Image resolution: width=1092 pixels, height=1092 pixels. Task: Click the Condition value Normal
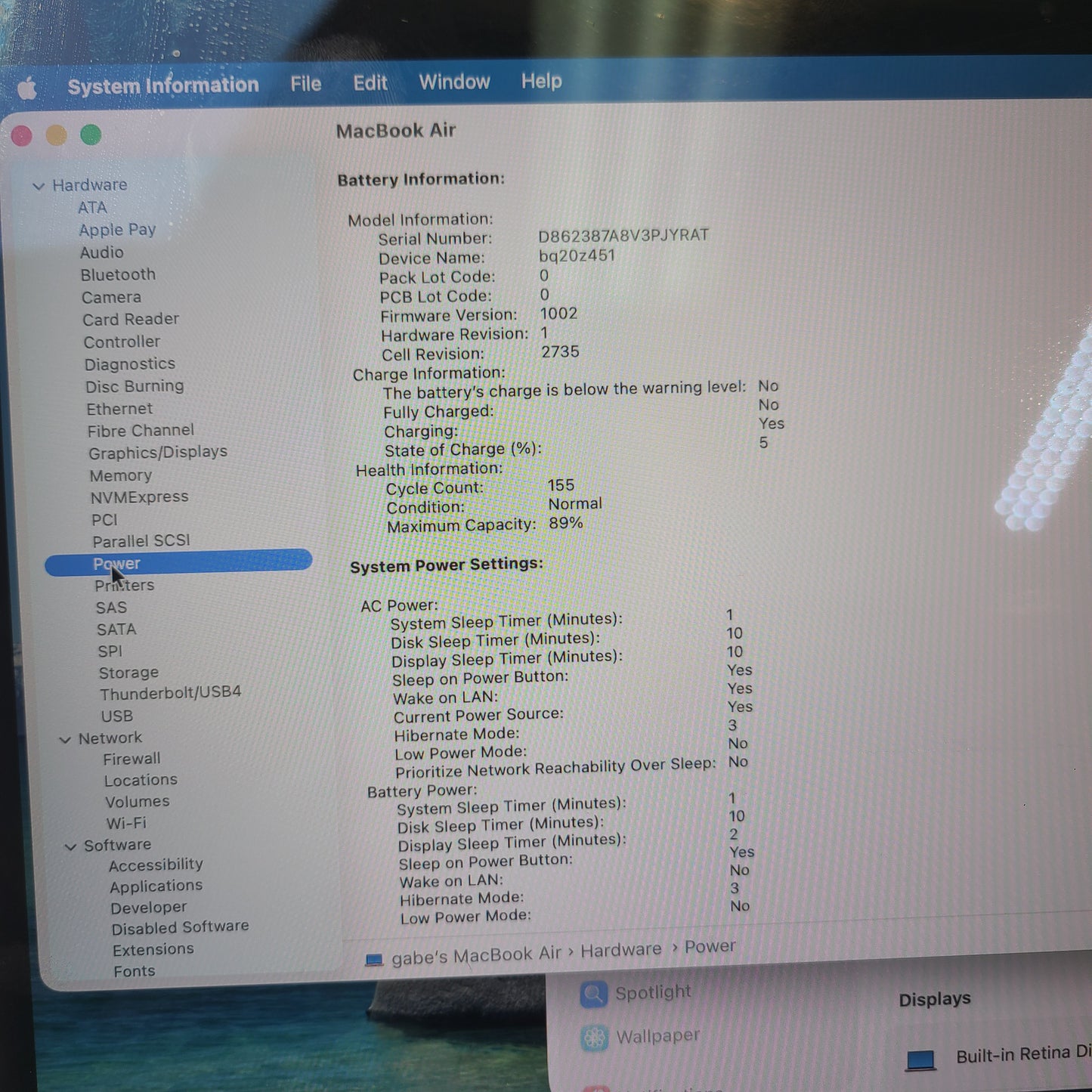(x=575, y=504)
